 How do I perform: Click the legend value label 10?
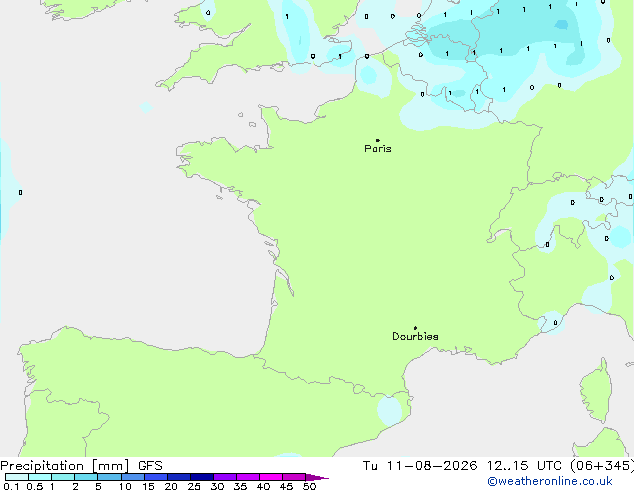tap(125, 486)
